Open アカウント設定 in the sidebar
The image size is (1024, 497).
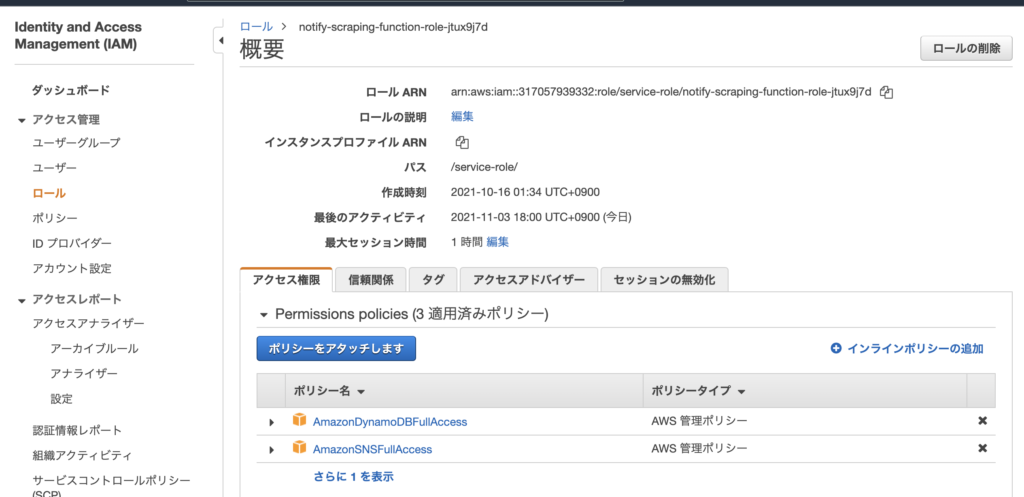coord(72,268)
